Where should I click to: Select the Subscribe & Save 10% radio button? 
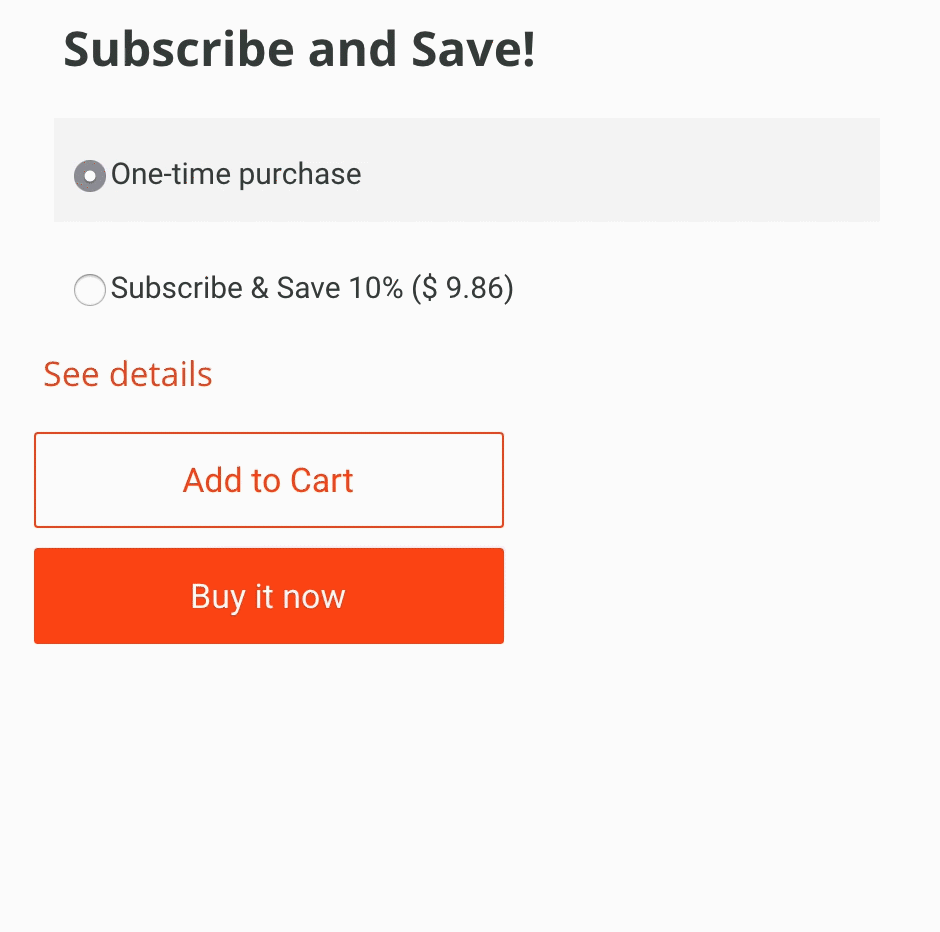point(90,290)
